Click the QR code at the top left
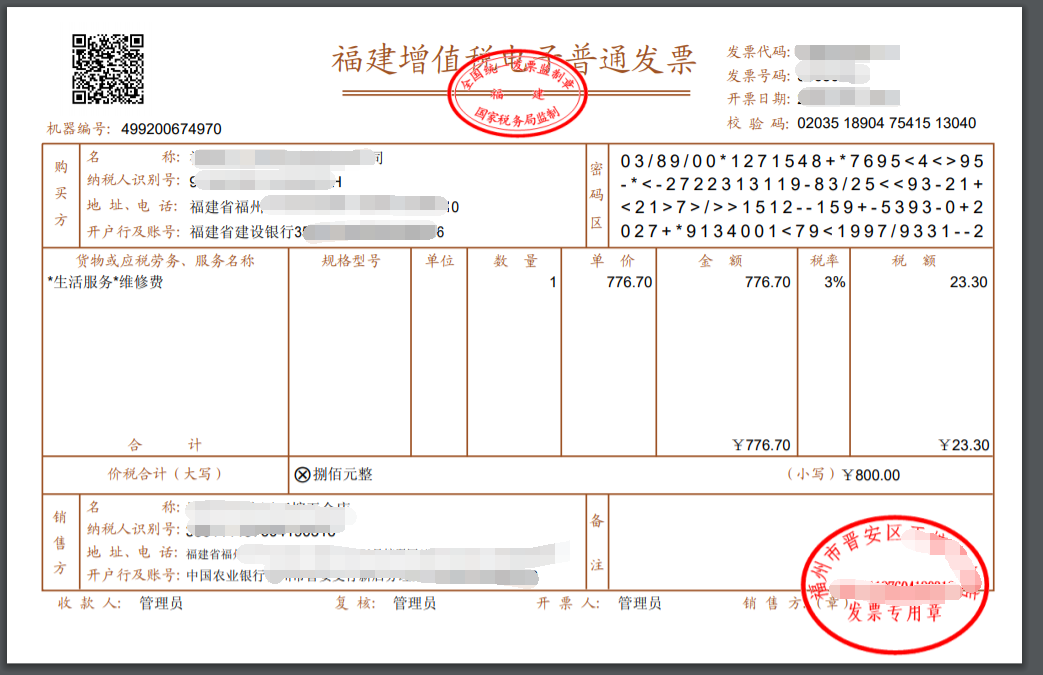The width and height of the screenshot is (1043, 675). (108, 69)
